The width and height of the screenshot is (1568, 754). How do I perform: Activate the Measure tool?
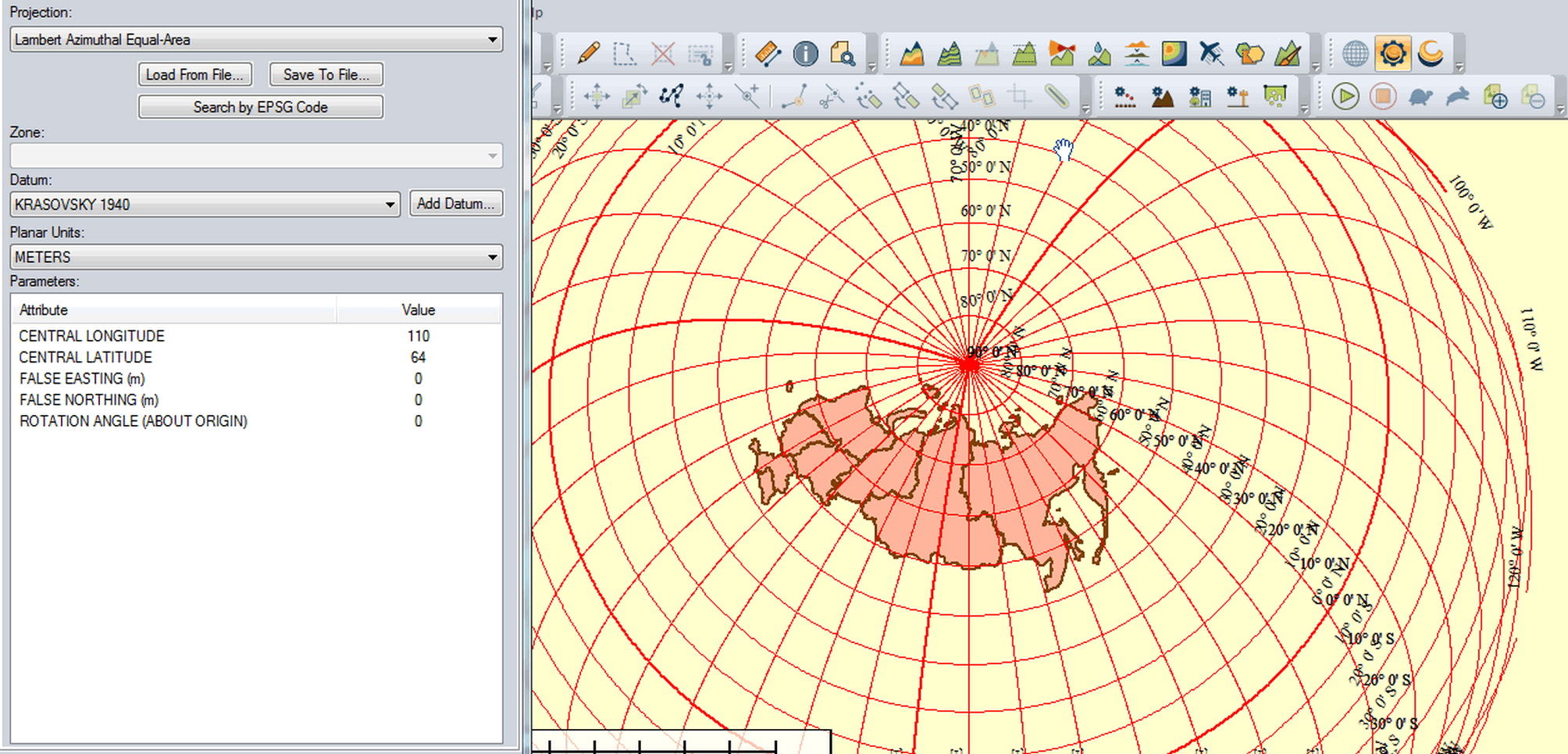pyautogui.click(x=768, y=53)
